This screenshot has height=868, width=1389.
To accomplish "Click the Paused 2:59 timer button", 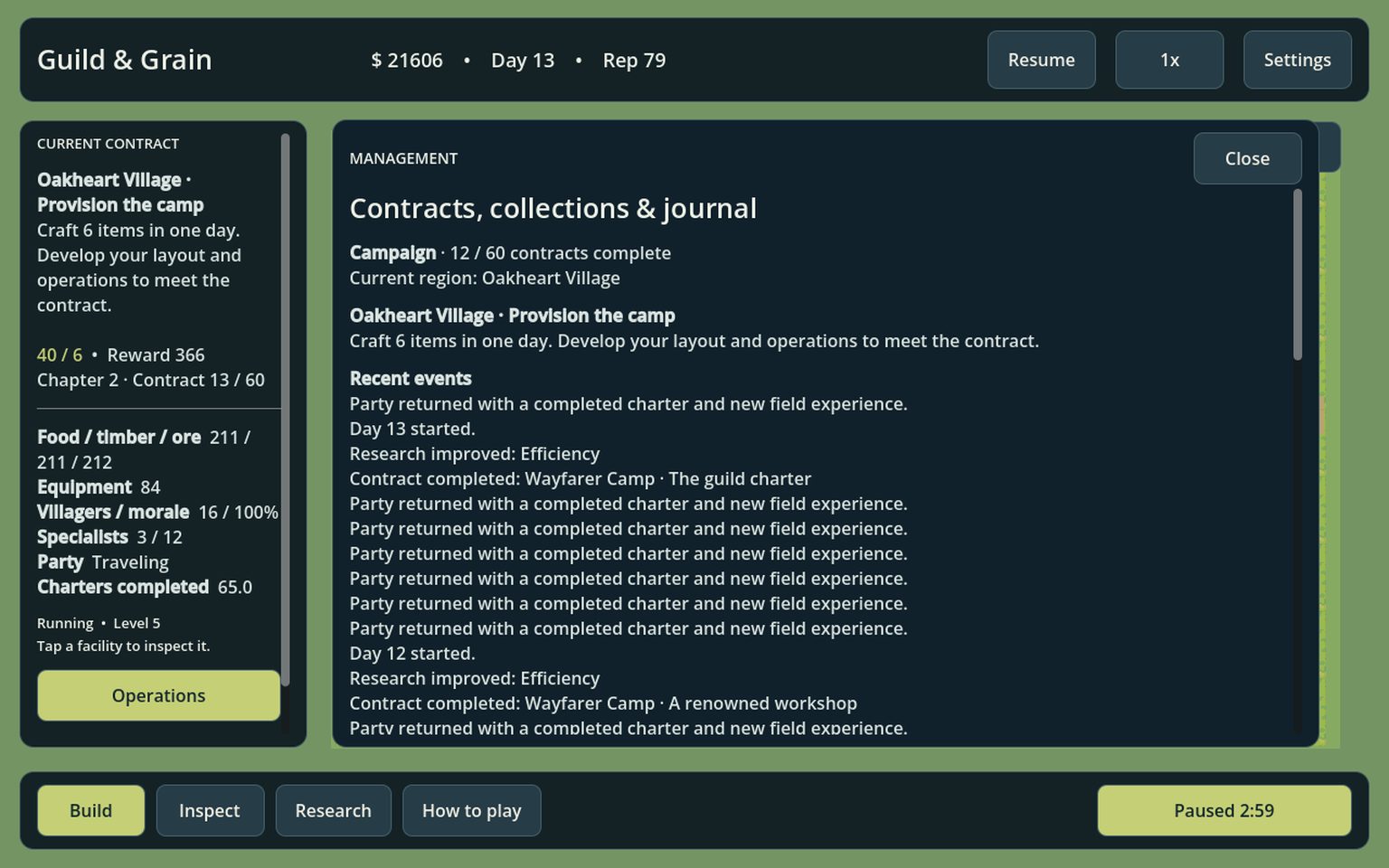I will tap(1224, 810).
